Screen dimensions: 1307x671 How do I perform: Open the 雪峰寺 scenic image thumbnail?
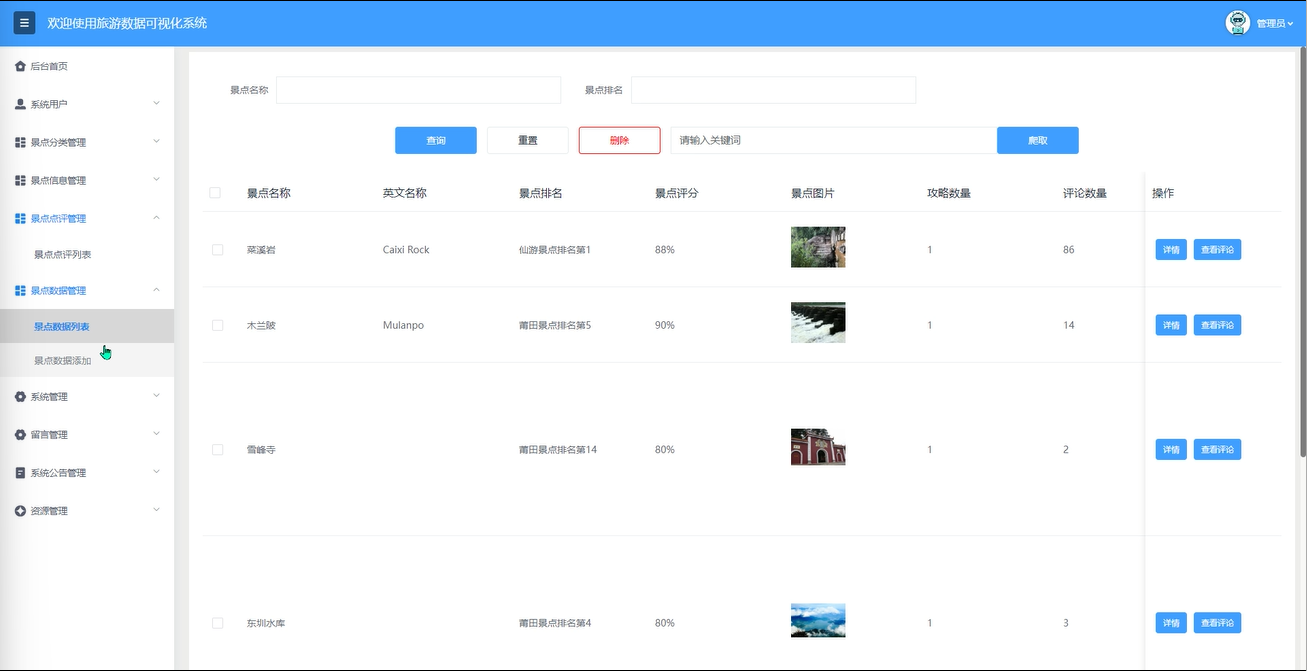(x=818, y=447)
